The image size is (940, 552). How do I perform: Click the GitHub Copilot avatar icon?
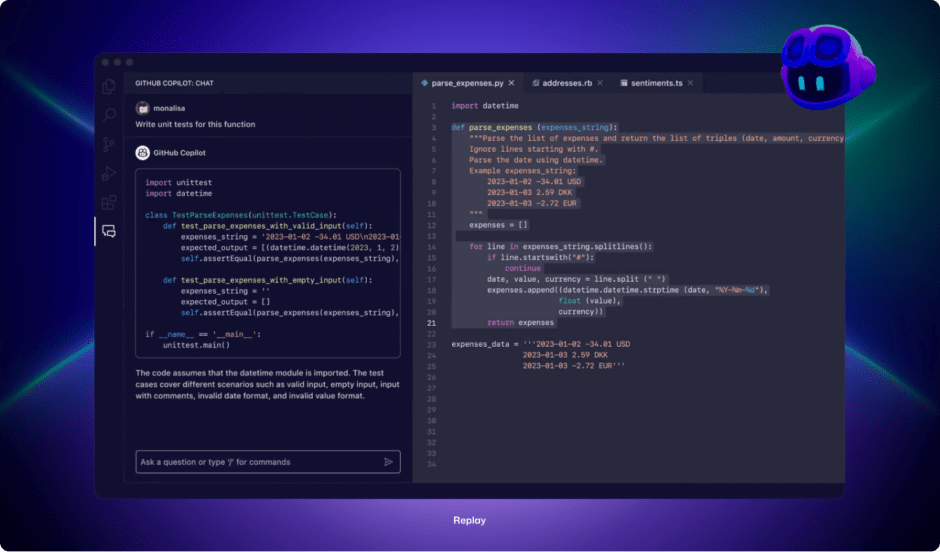tap(143, 153)
